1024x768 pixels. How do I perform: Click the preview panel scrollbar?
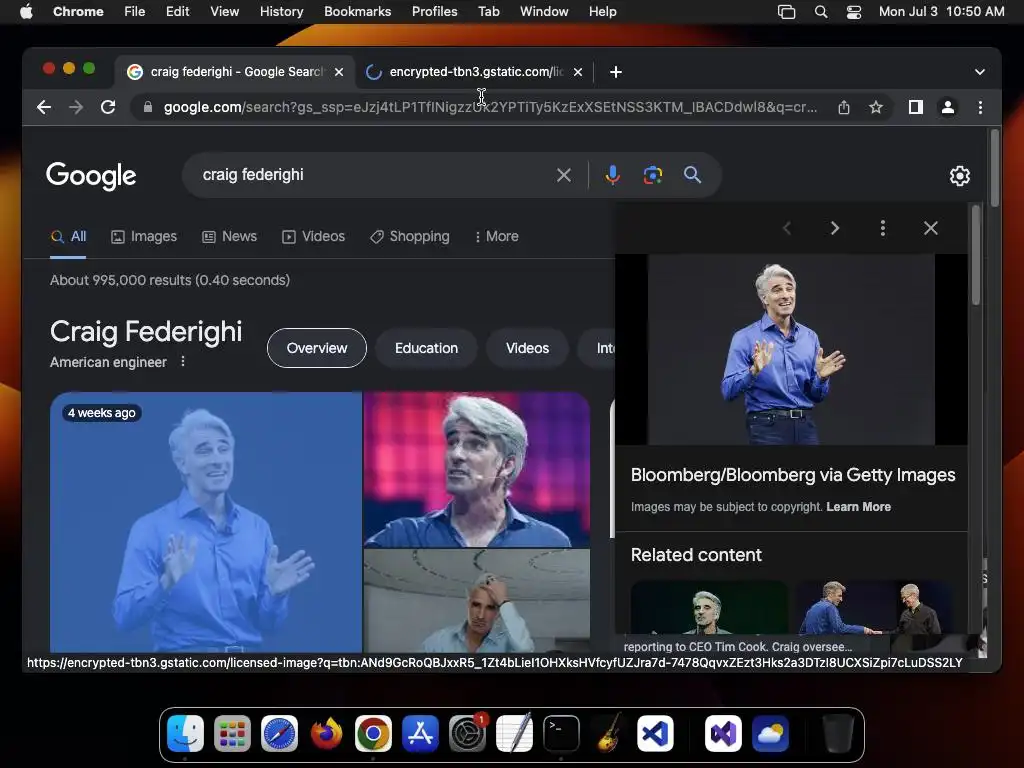[x=976, y=255]
